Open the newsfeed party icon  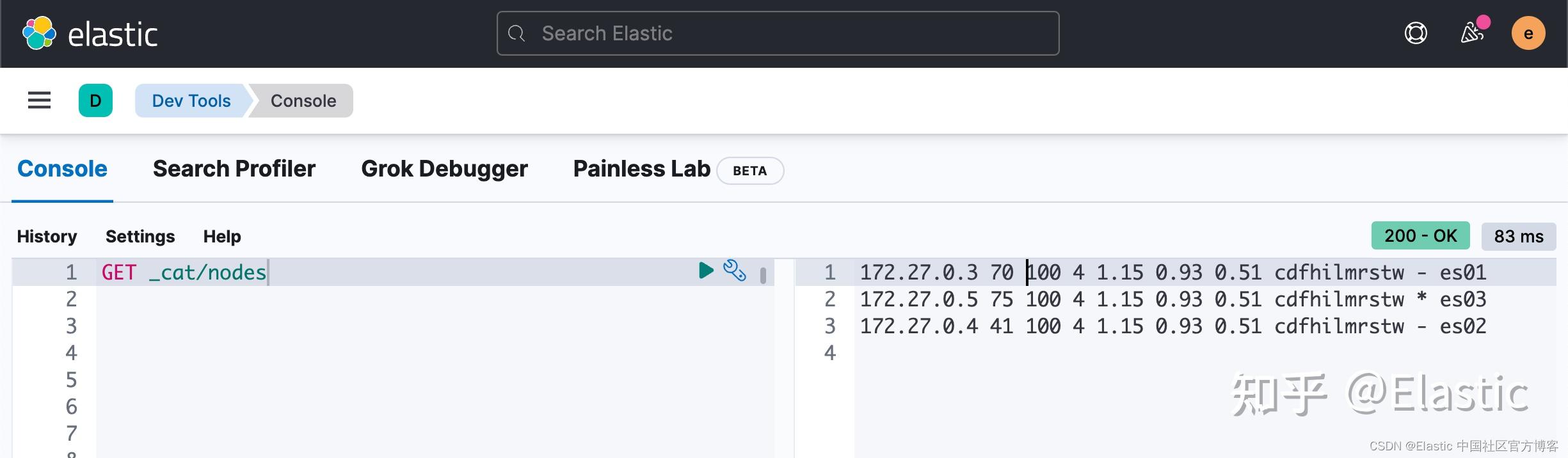[1472, 33]
